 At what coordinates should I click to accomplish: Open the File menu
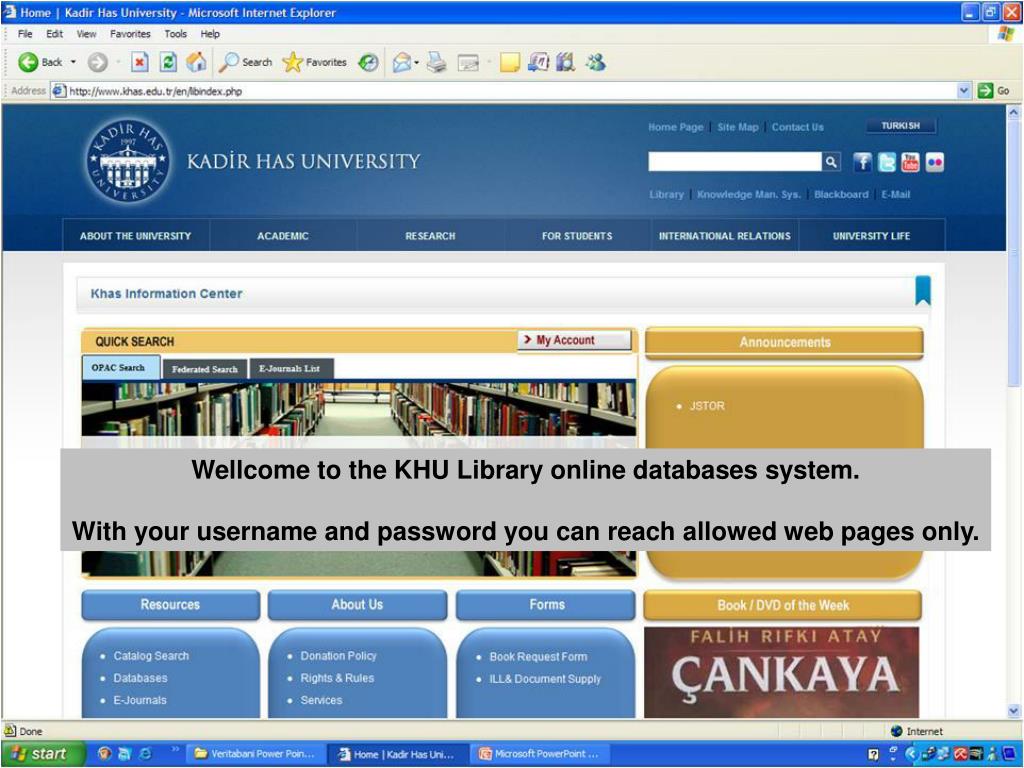25,34
